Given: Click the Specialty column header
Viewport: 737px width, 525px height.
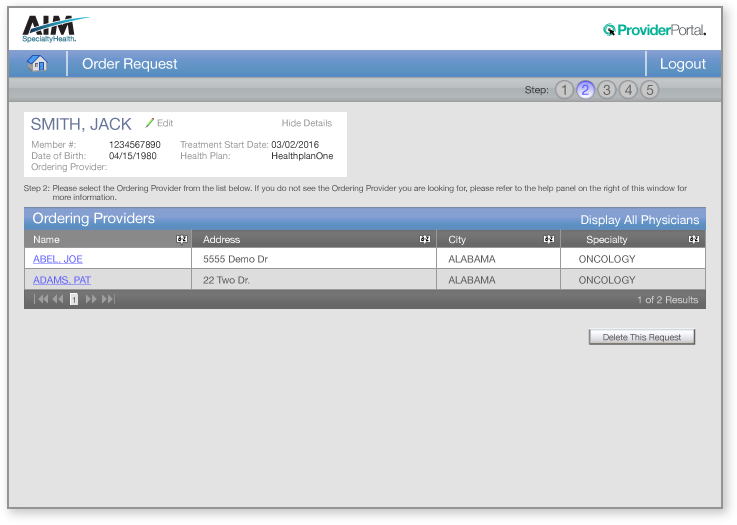Looking at the screenshot, I should [633, 239].
